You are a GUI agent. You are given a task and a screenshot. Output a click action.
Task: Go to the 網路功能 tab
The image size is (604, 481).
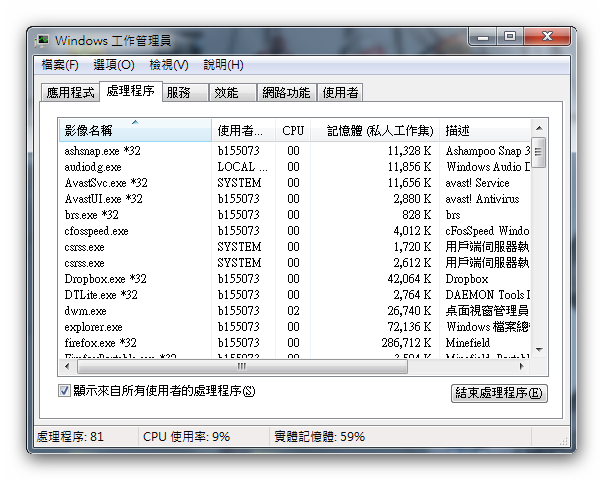(287, 92)
